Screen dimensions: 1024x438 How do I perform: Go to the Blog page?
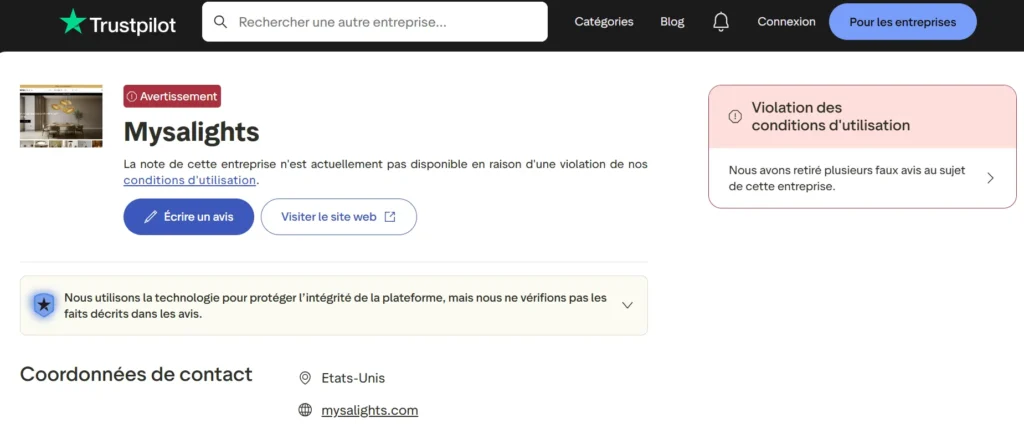coord(672,22)
